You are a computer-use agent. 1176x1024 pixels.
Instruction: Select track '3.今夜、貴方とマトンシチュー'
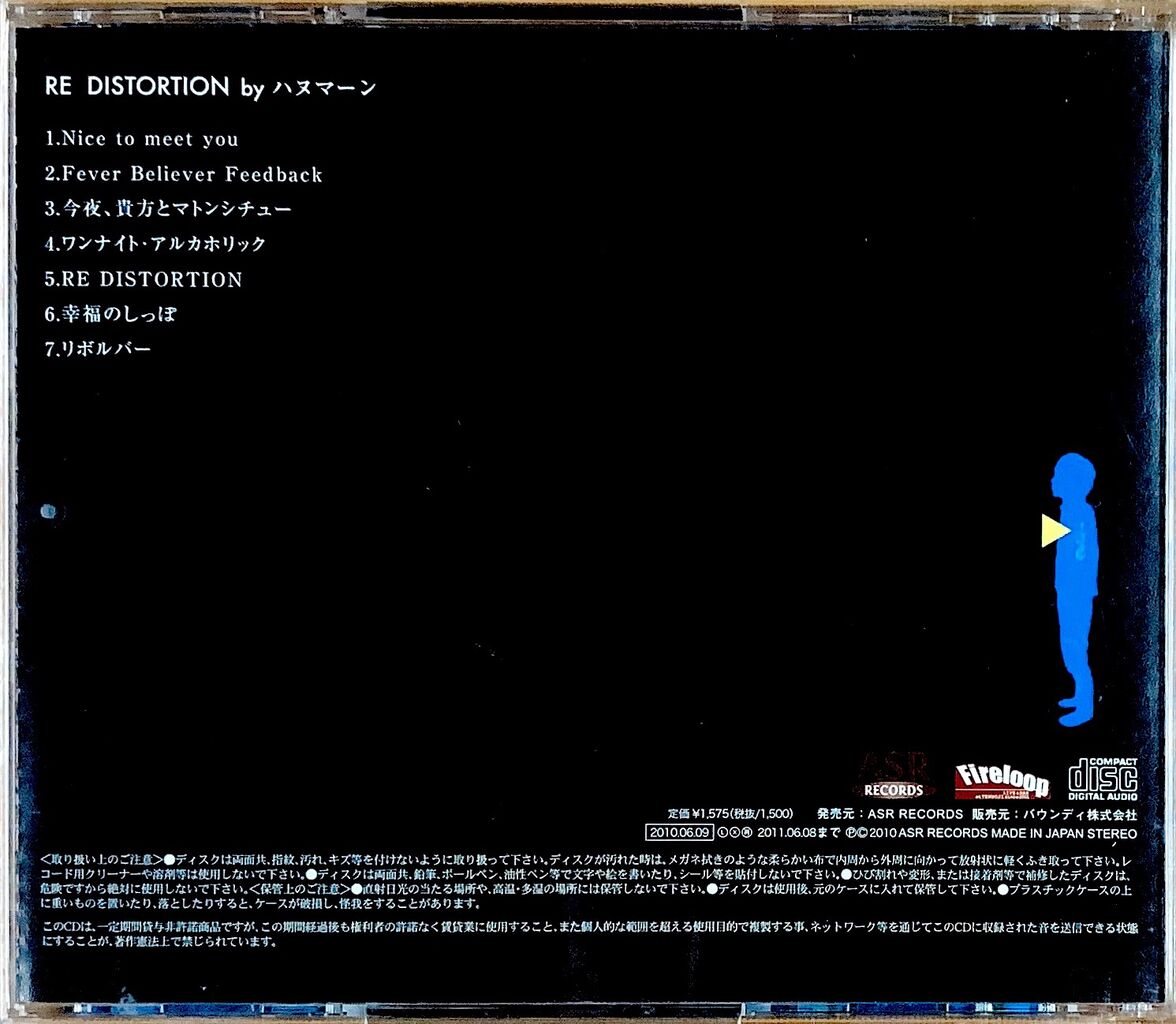[x=168, y=209]
